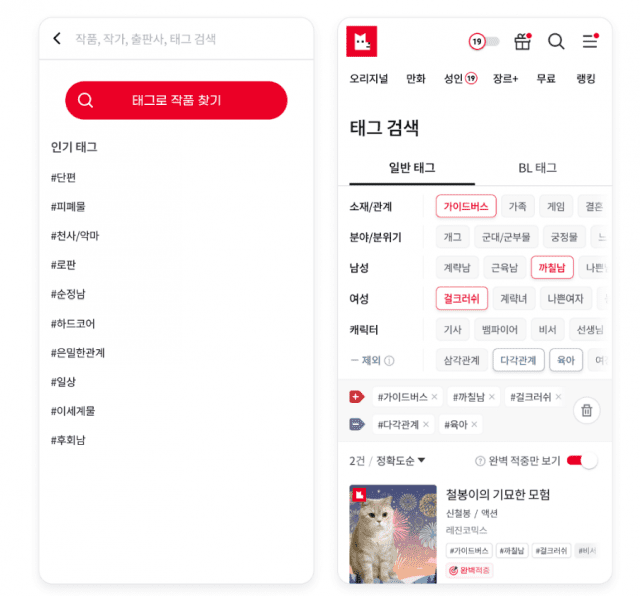Select the 나쁜여자 tag chip
The width and height of the screenshot is (640, 596).
566,299
